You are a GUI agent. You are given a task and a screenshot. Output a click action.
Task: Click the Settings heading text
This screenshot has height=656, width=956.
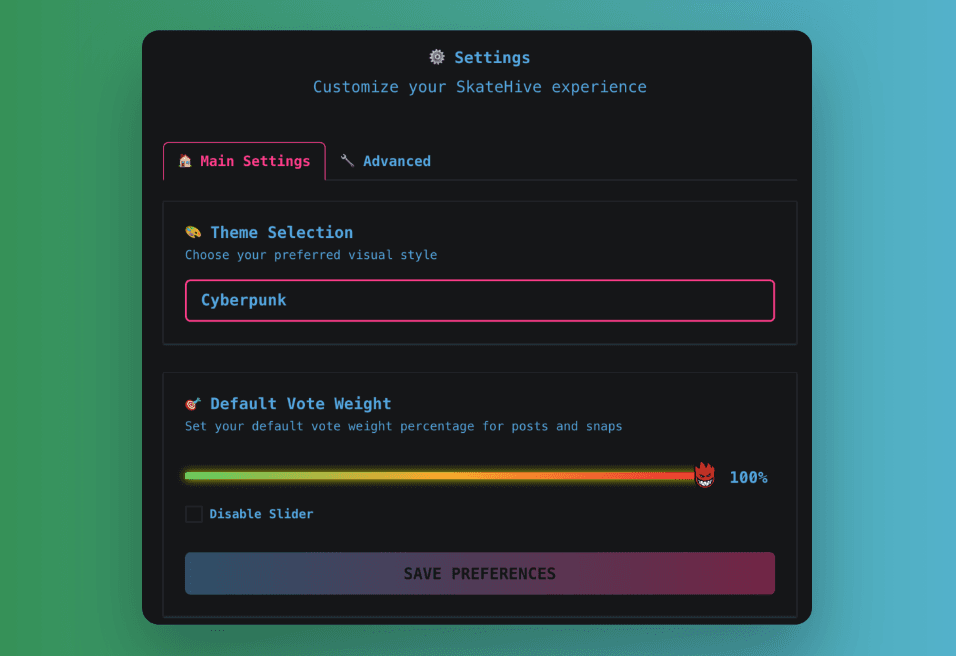493,58
